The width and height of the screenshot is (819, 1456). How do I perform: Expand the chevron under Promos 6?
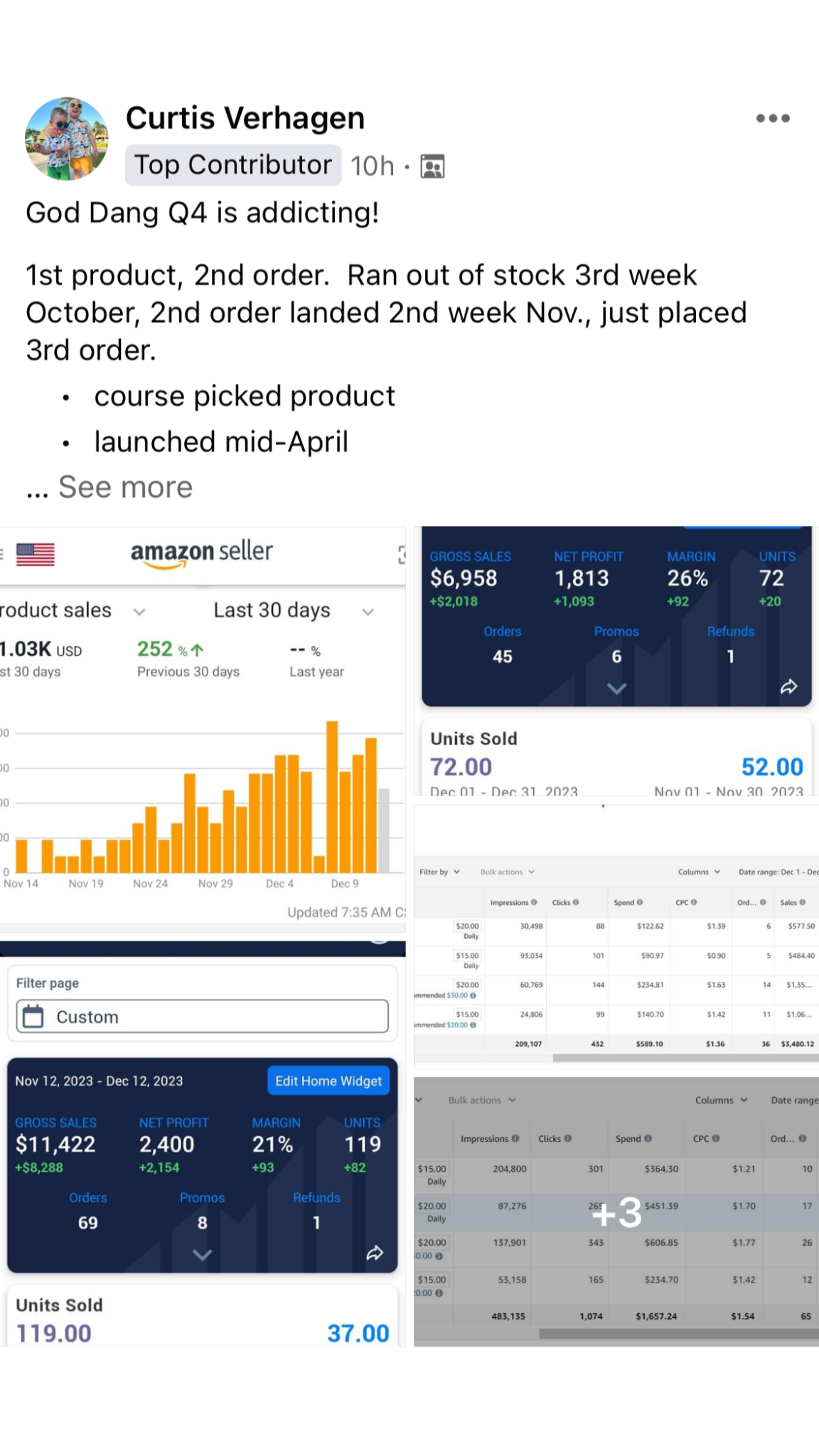[616, 688]
